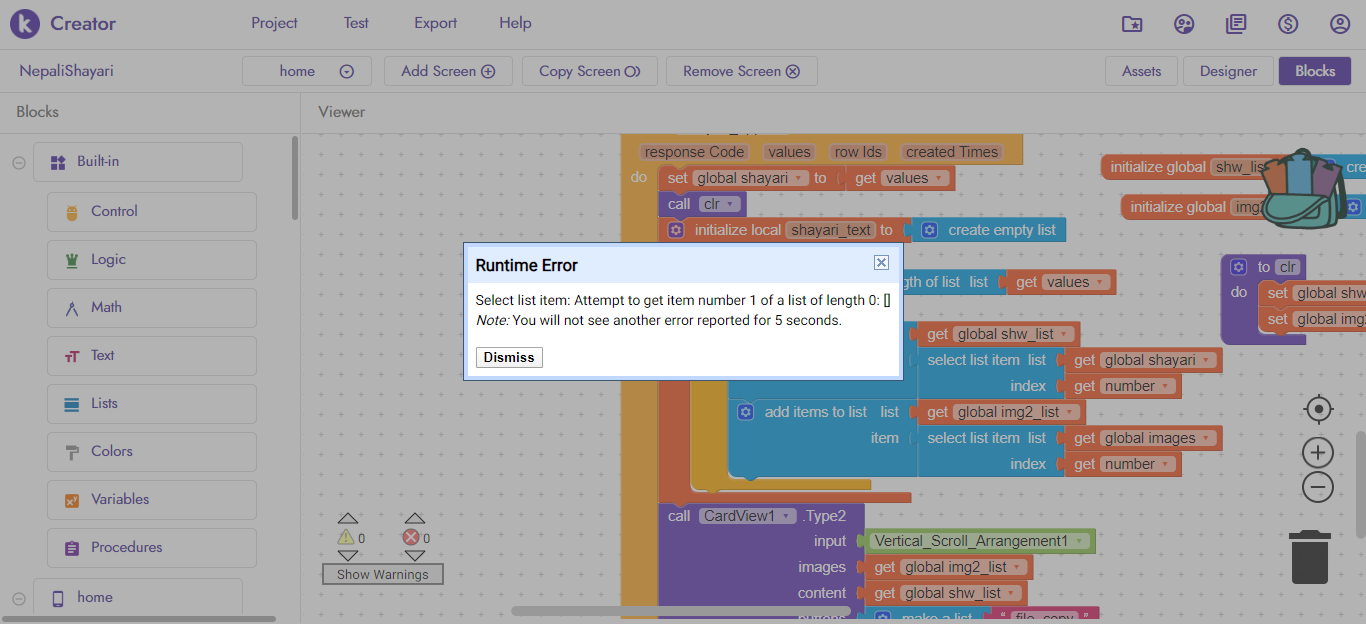Screen dimensions: 1366x624
Task: Click gear icon on create empty list block
Action: pyautogui.click(x=930, y=230)
